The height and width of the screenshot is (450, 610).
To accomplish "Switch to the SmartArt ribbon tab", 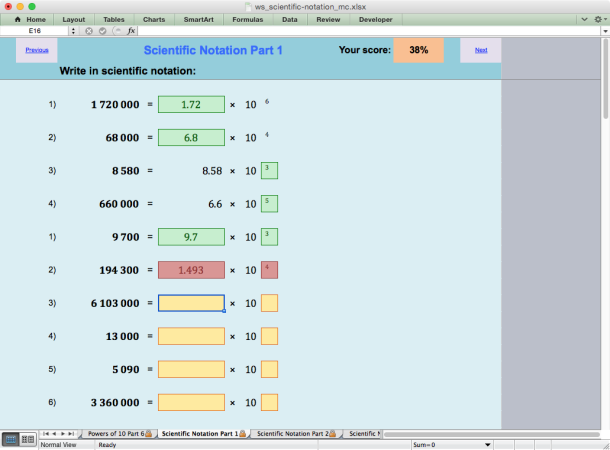I will 198,19.
